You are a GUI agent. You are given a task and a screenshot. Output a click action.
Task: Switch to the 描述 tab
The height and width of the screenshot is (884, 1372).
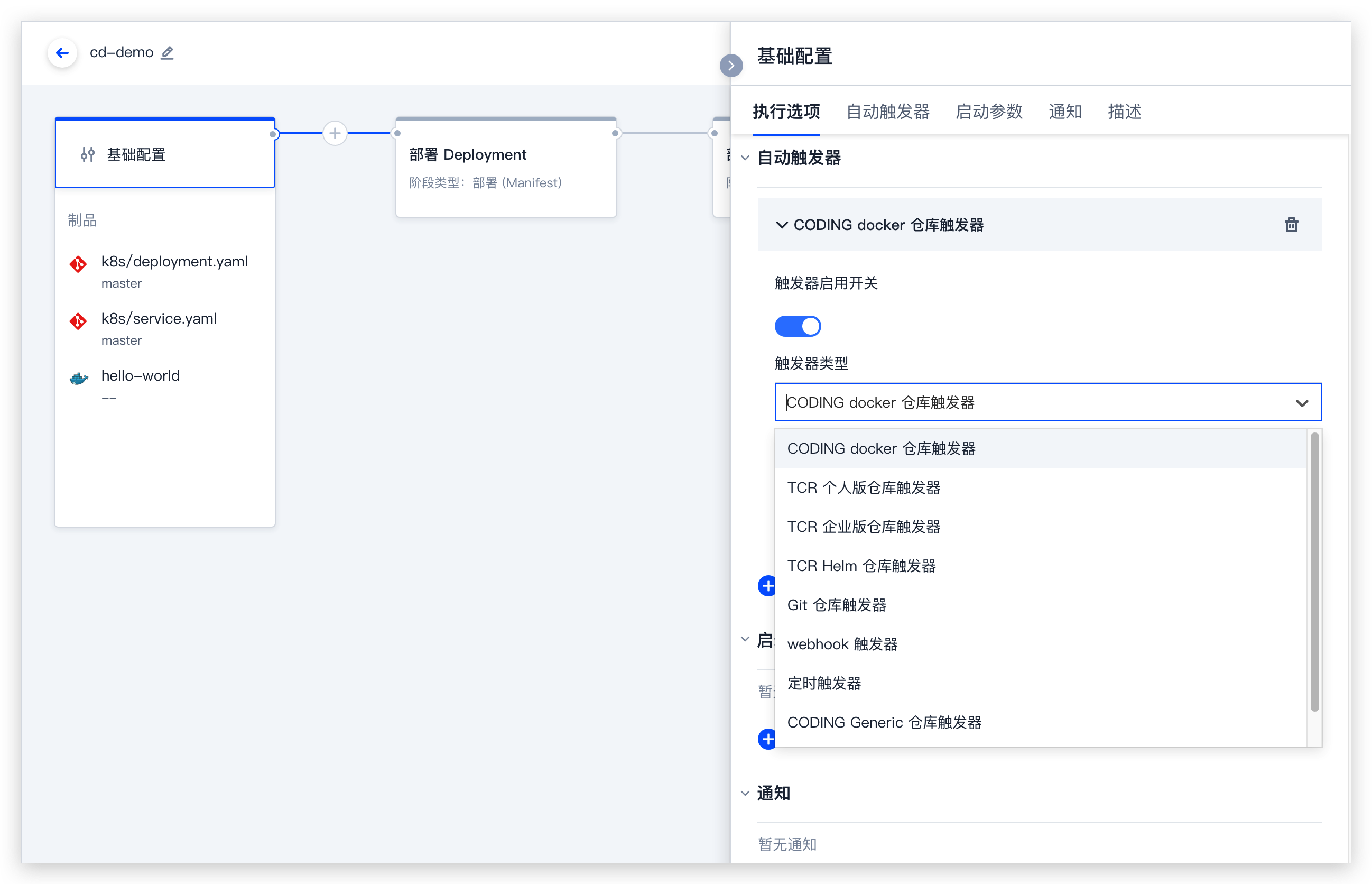(x=1124, y=112)
